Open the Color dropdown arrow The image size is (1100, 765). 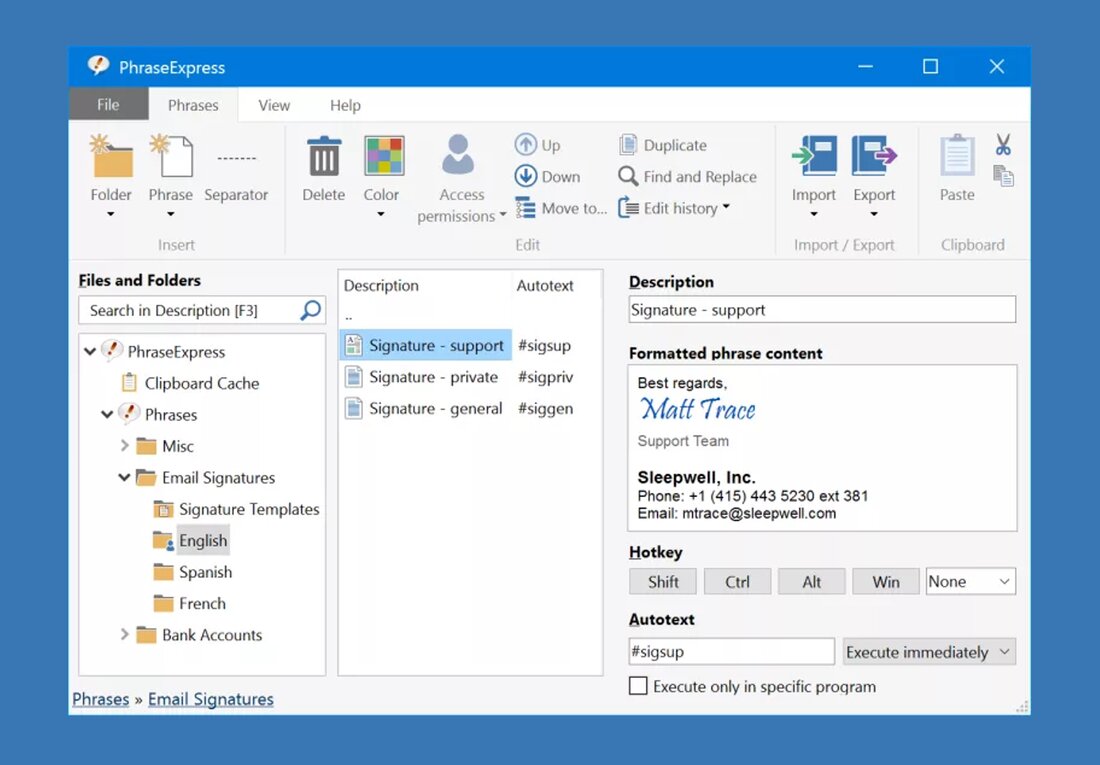point(381,214)
